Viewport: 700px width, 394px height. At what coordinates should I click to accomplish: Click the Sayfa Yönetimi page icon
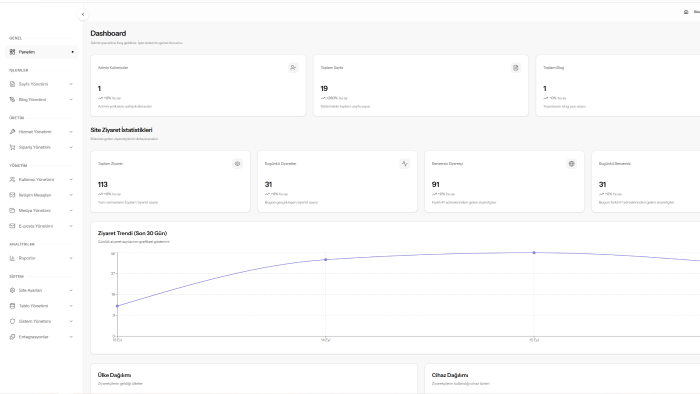click(x=12, y=84)
